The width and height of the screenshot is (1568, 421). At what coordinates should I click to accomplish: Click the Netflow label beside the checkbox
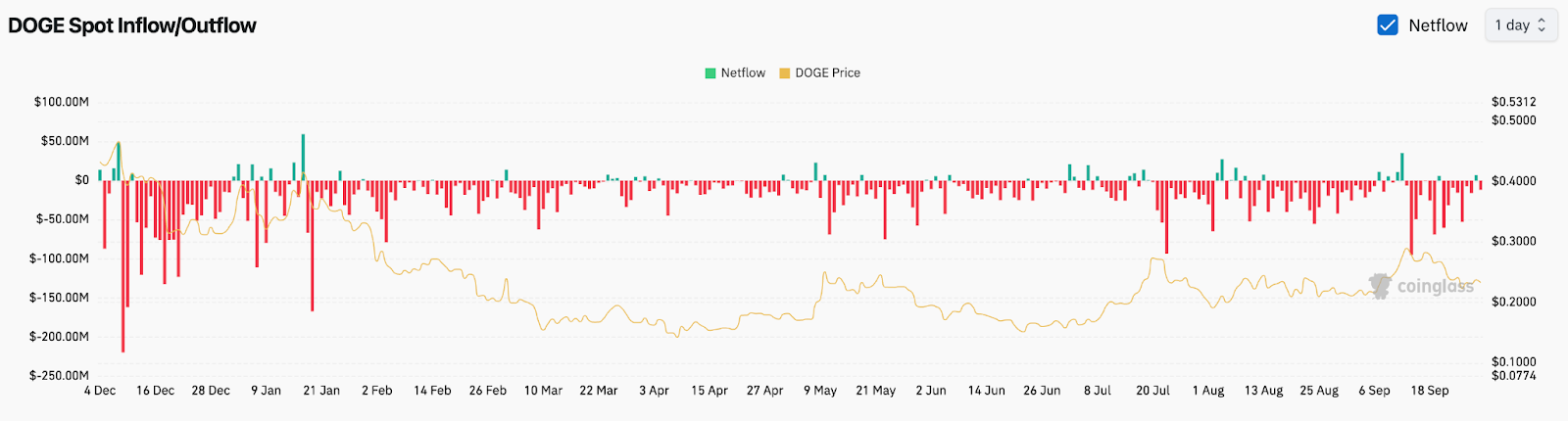tap(1438, 25)
